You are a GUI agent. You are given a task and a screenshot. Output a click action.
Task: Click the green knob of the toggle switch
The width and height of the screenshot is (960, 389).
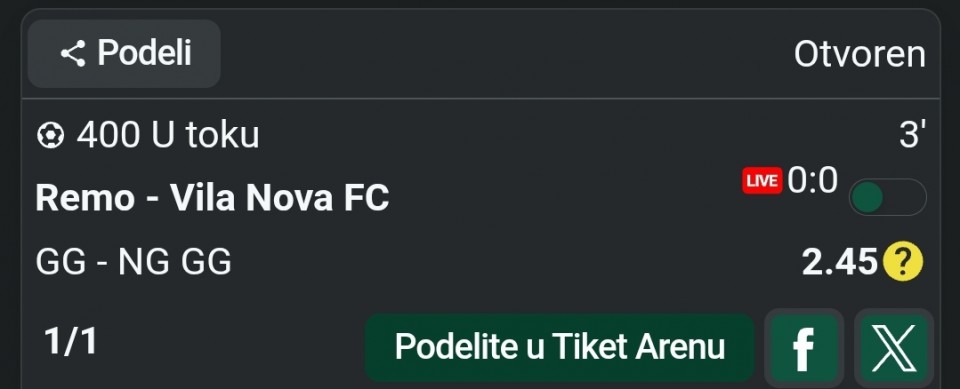867,197
